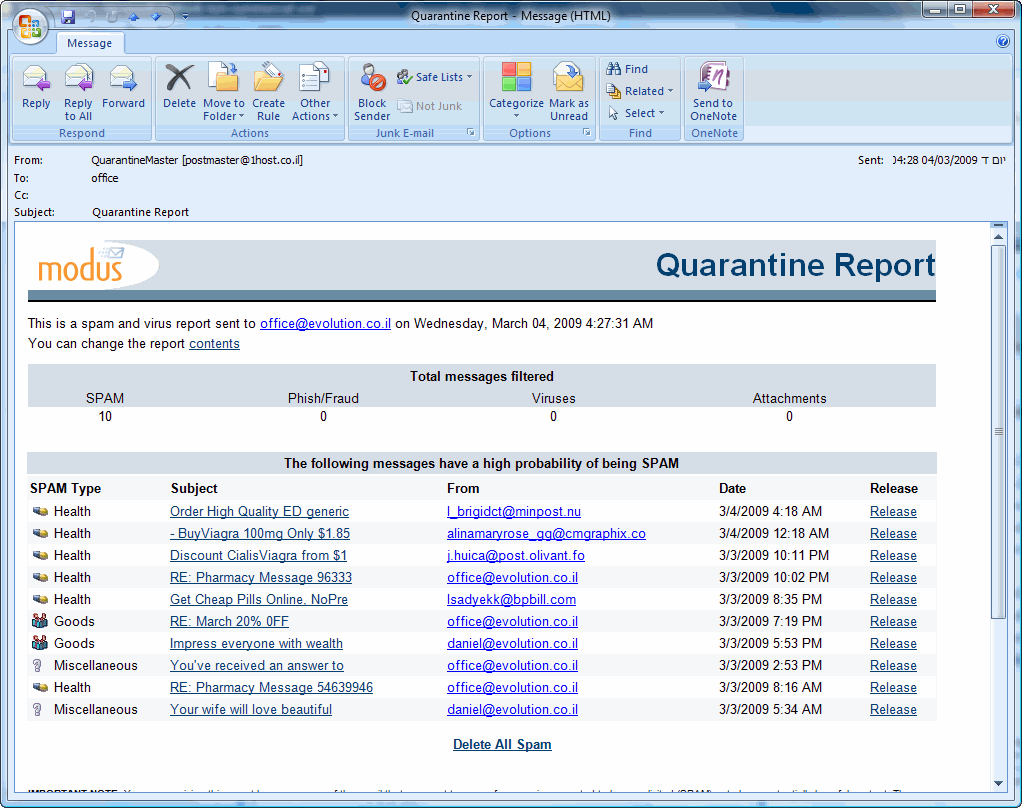Click the vertical scrollbar down arrow

998,783
